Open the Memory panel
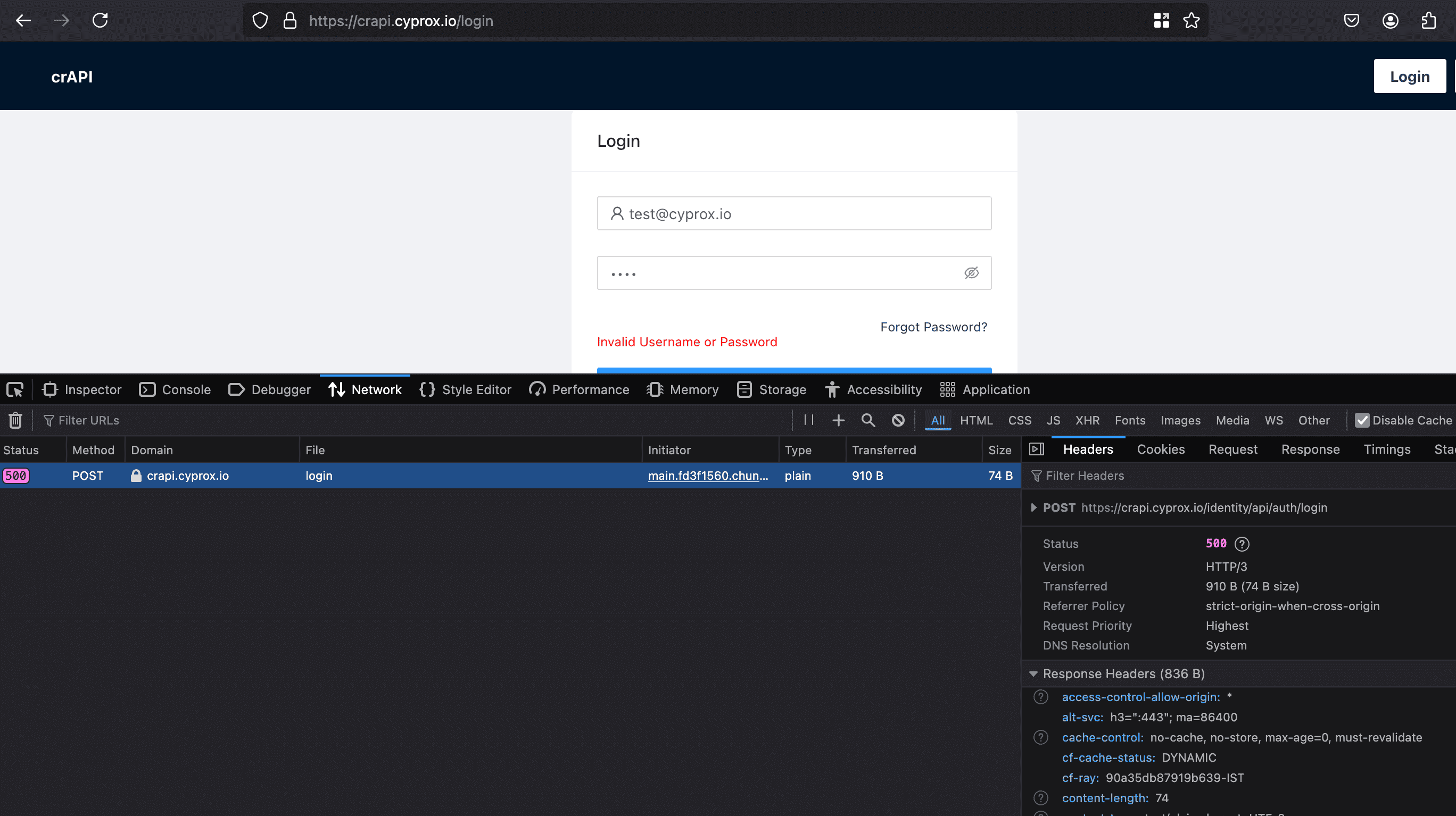1456x816 pixels. 682,389
